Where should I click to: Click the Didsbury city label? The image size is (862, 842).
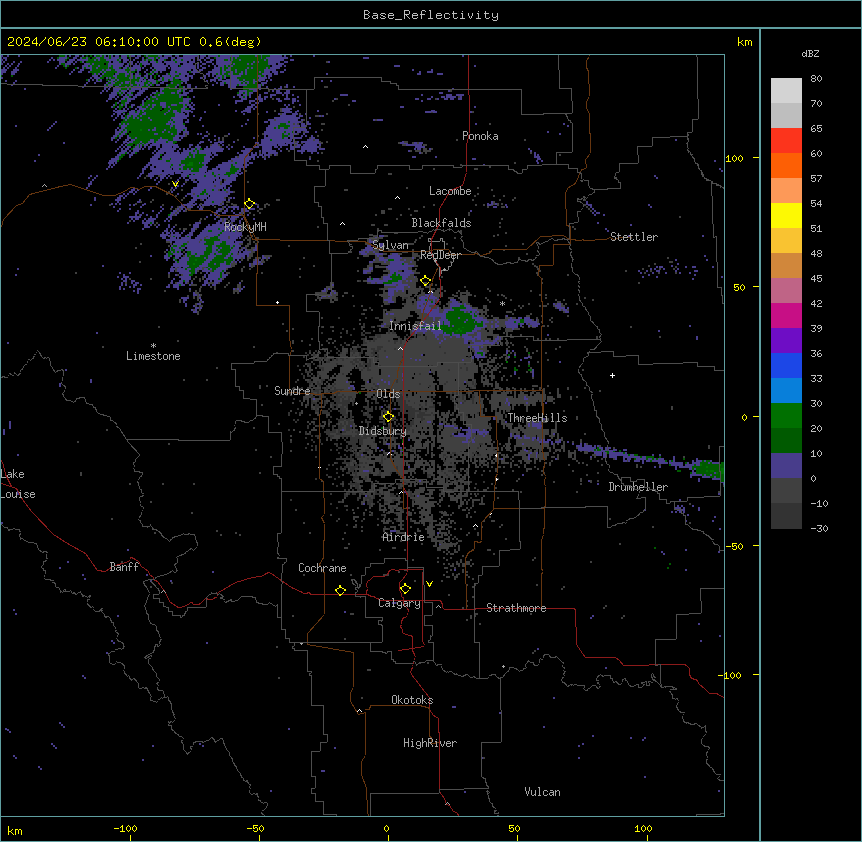point(383,431)
